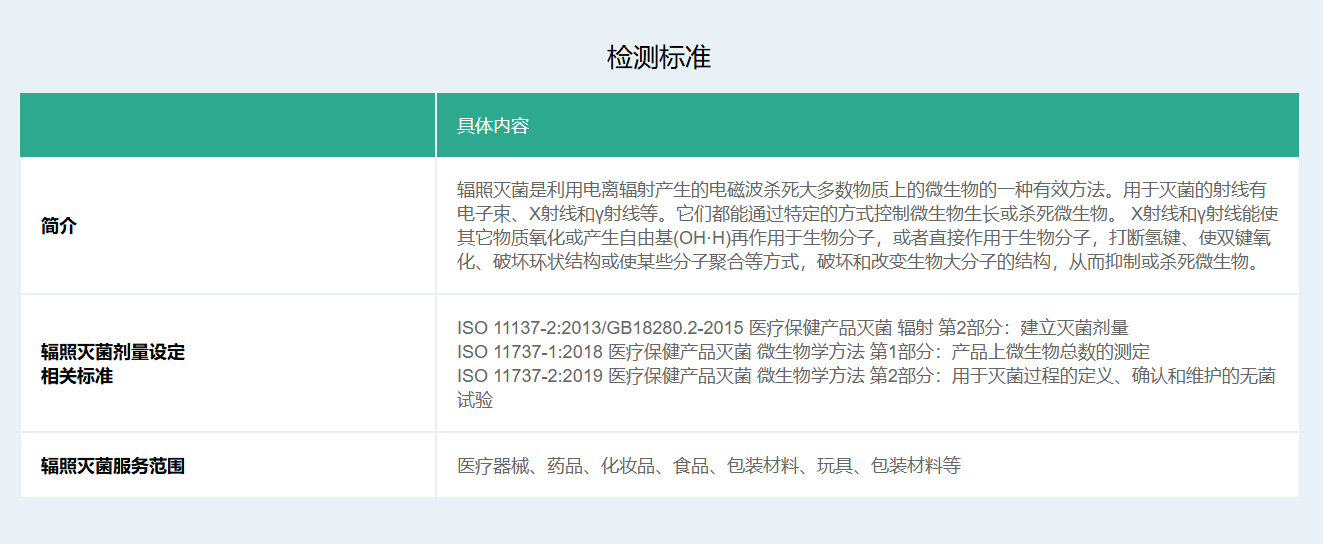Click the empty green header cell

228,125
